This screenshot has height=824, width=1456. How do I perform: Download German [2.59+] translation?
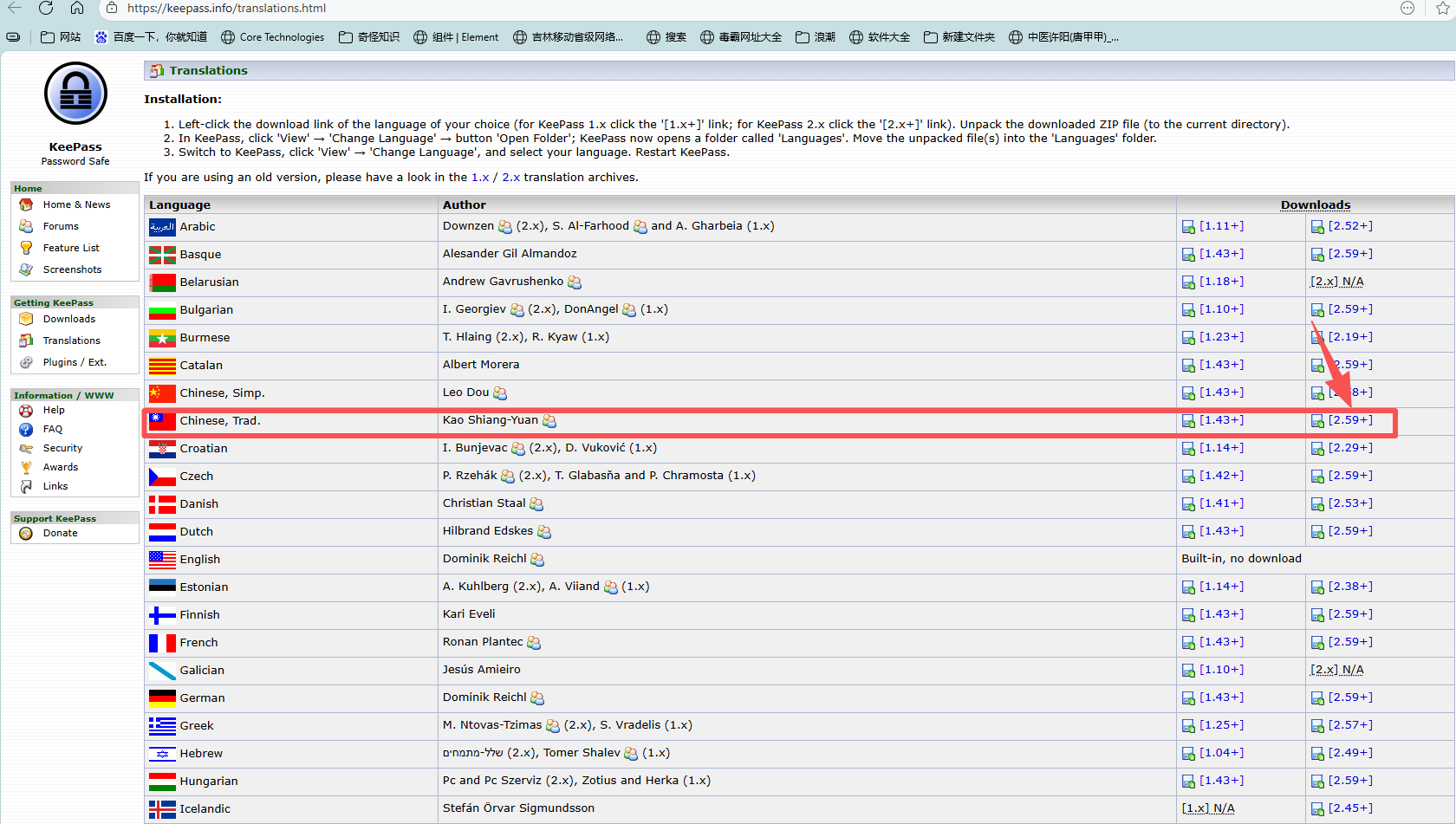(1350, 697)
